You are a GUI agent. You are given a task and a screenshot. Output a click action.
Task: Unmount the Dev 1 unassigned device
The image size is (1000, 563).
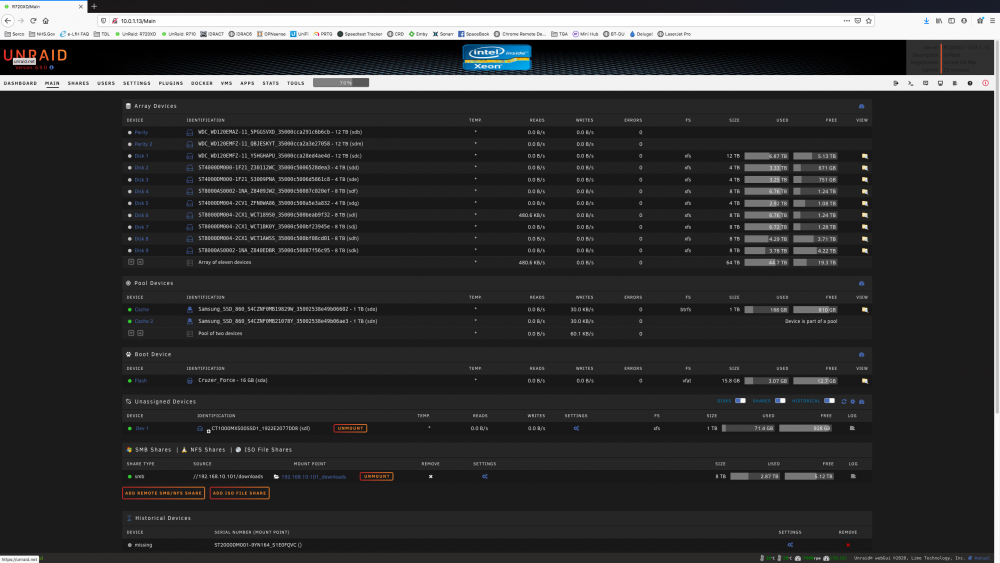[x=350, y=428]
